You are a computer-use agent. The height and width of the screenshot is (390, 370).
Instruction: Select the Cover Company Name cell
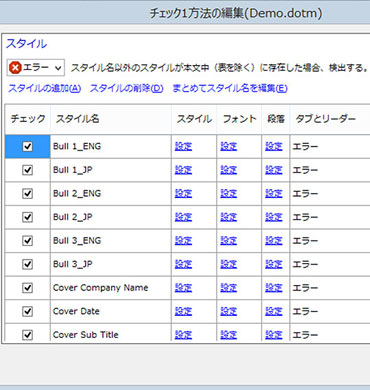click(x=111, y=288)
